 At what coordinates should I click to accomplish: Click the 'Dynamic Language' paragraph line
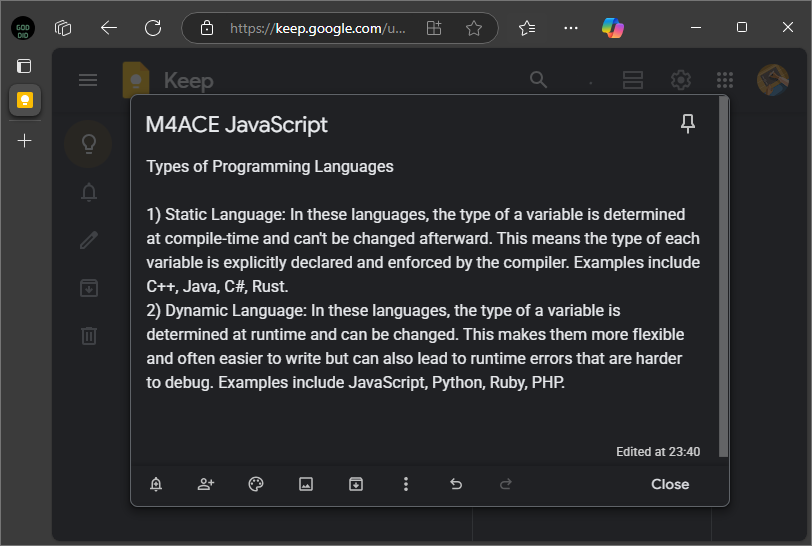(x=383, y=310)
